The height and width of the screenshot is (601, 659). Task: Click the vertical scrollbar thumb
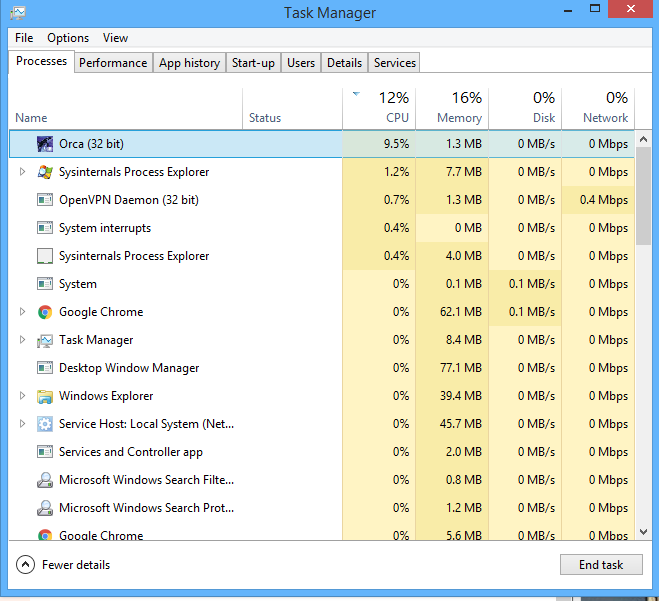click(643, 196)
